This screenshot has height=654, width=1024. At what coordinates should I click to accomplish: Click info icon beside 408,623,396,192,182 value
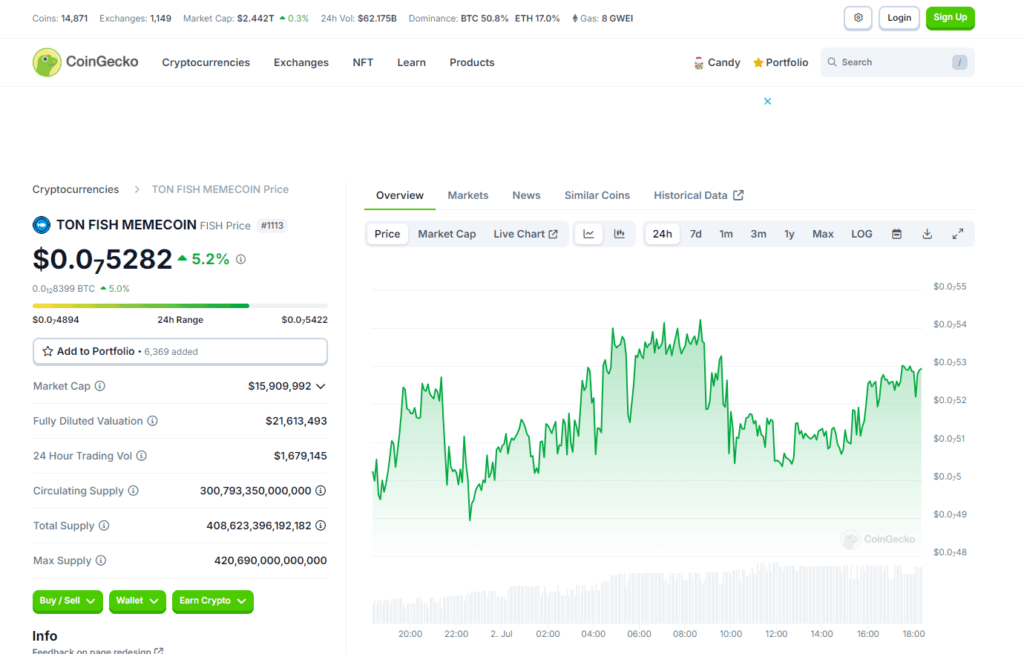(321, 525)
